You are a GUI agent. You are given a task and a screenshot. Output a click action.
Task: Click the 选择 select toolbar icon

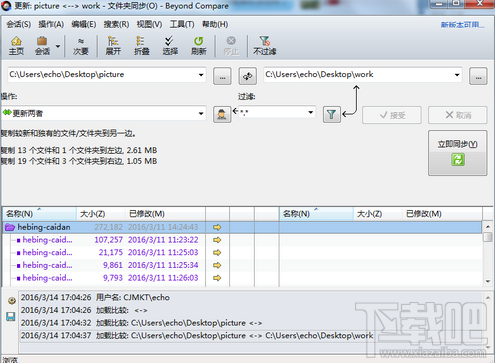(170, 45)
